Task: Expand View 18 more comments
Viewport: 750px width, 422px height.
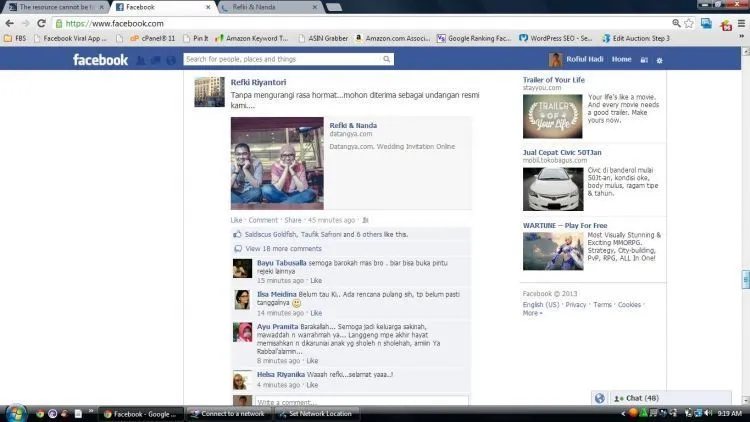Action: pos(283,249)
